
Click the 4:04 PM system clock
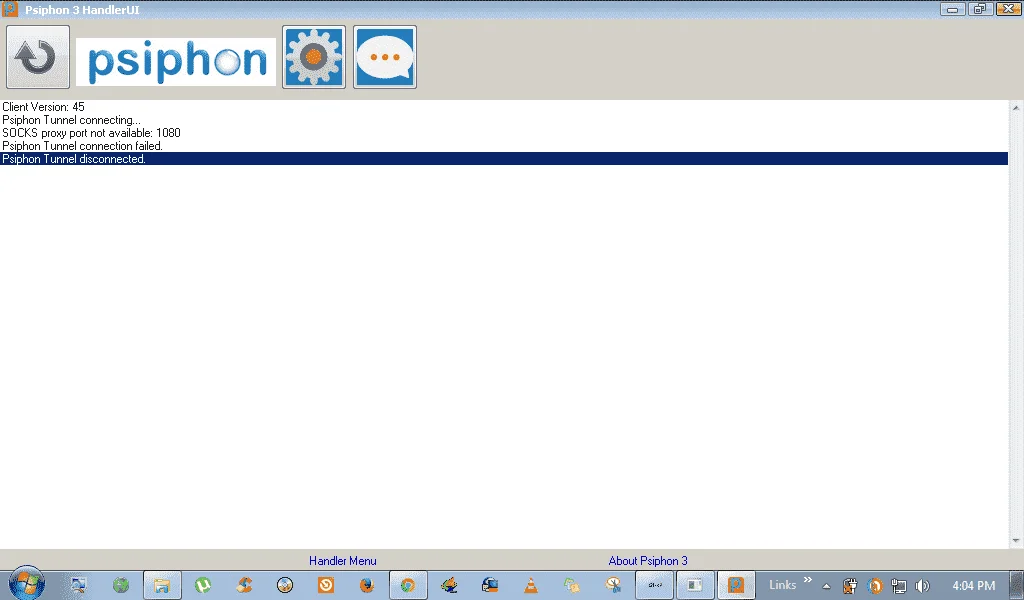(974, 586)
